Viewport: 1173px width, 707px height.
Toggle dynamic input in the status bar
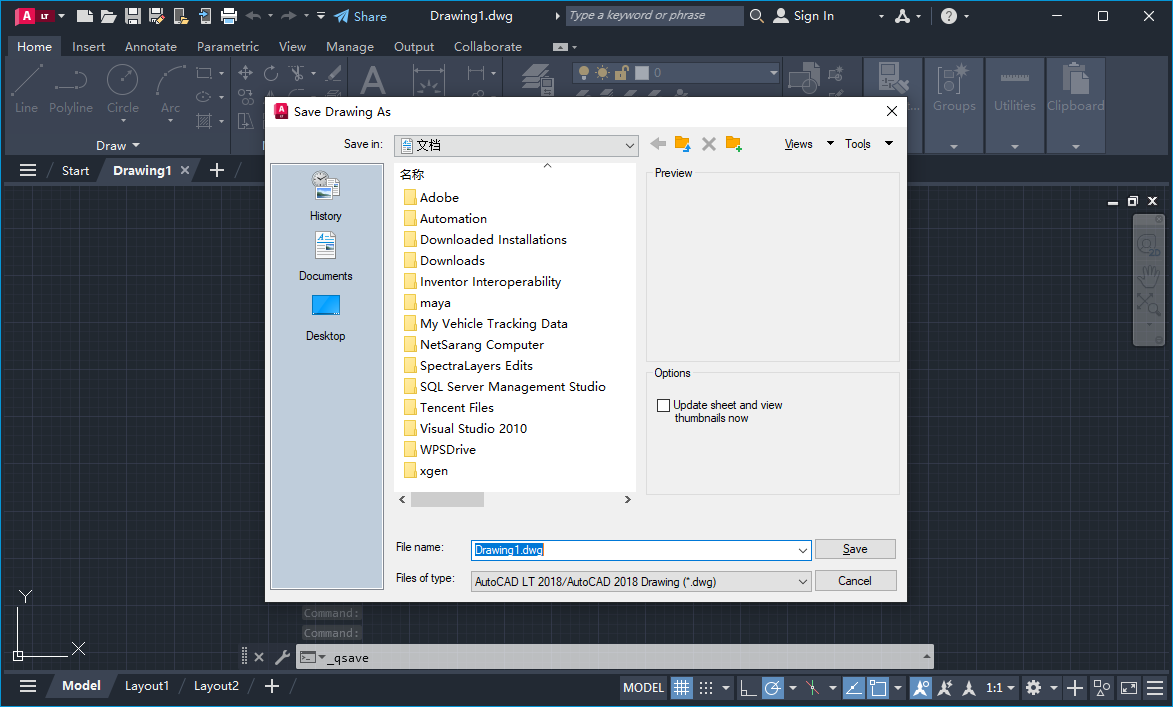click(853, 687)
